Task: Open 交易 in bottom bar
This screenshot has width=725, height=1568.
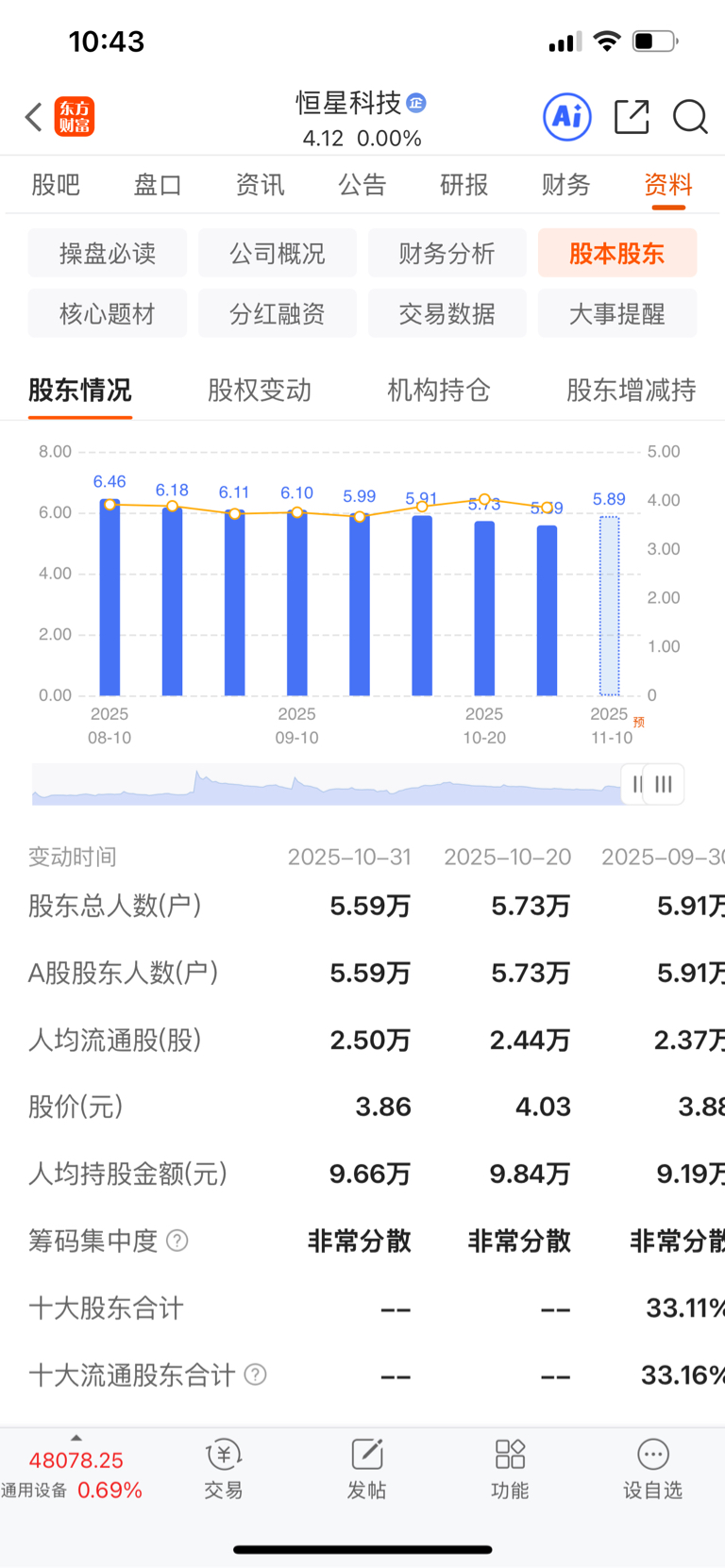Action: click(x=224, y=1470)
